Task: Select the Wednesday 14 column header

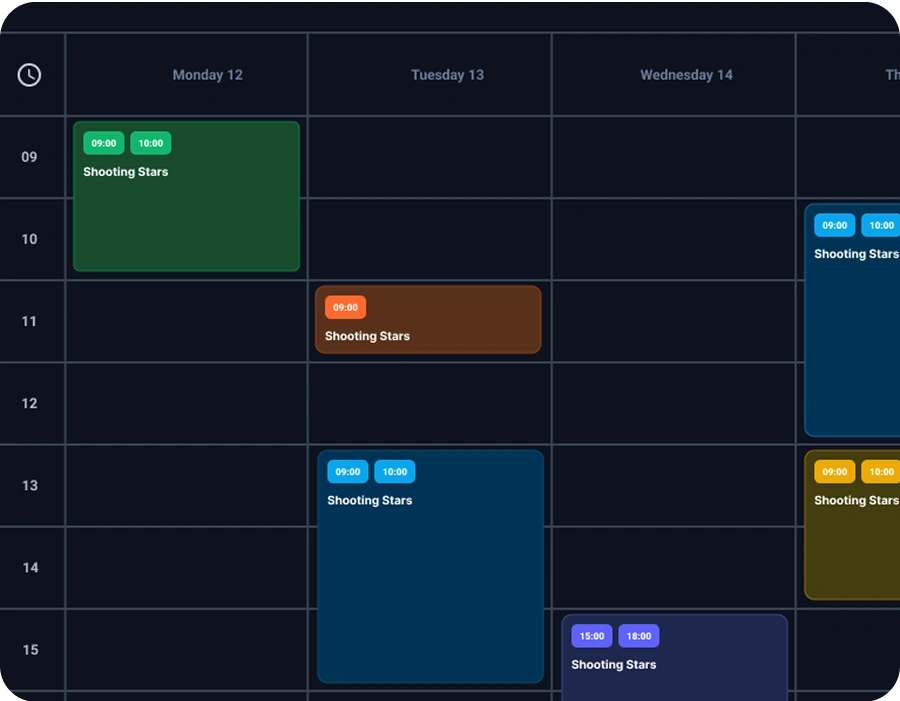Action: tap(686, 75)
